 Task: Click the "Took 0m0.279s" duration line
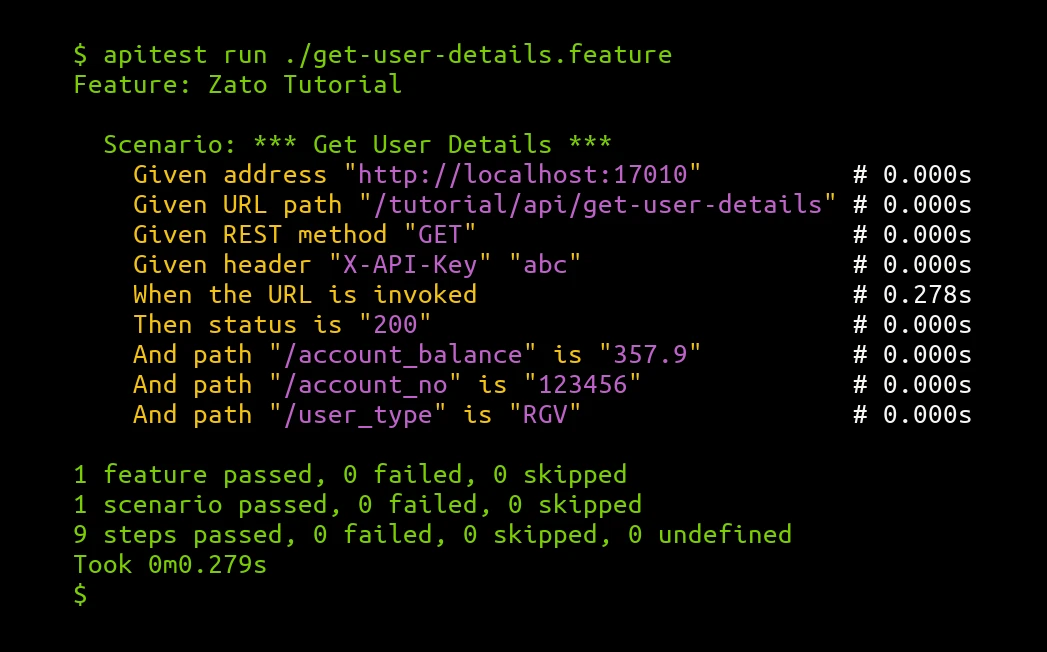pos(170,564)
